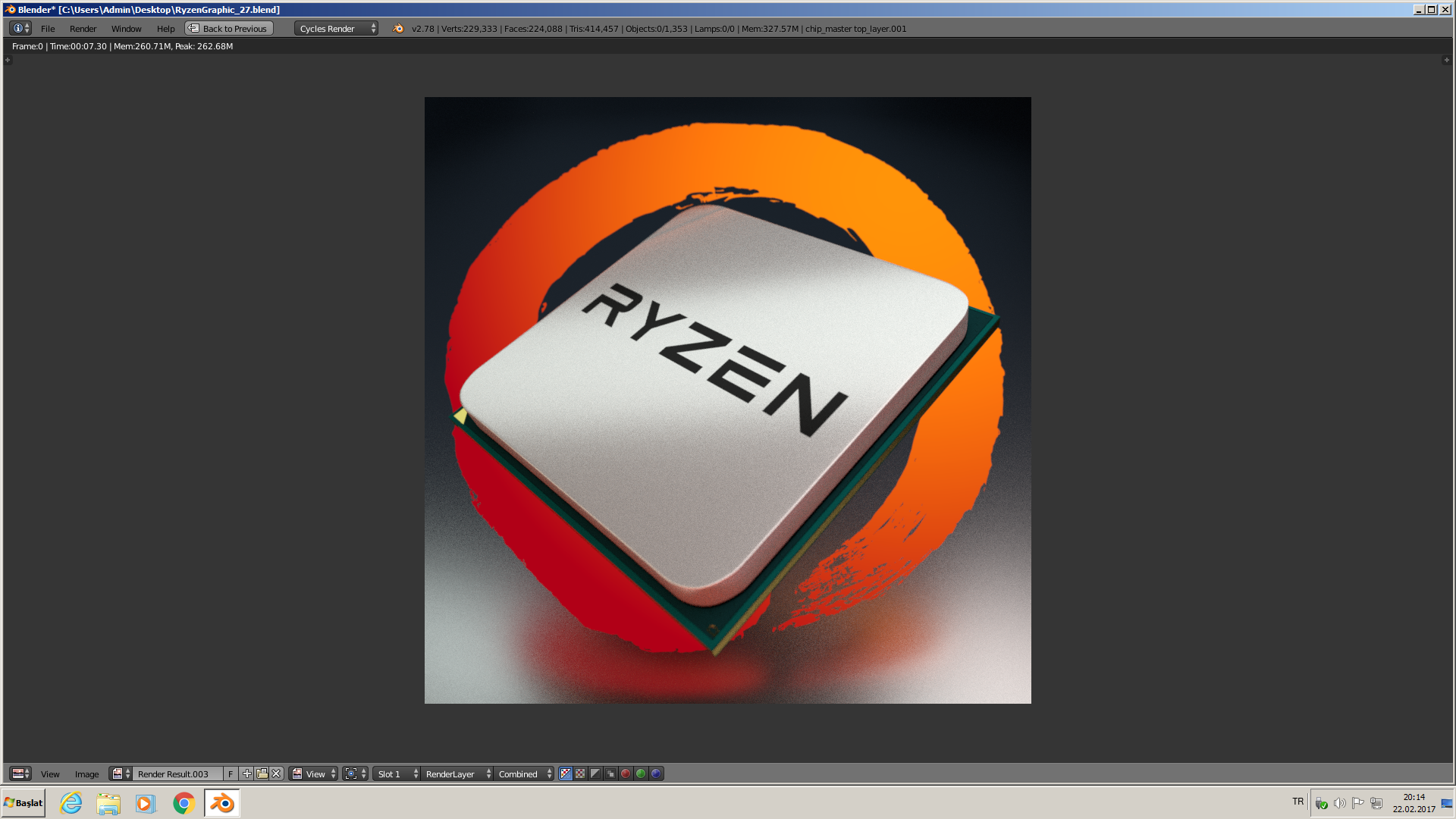
Task: Open Google Chrome from the taskbar
Action: click(184, 803)
